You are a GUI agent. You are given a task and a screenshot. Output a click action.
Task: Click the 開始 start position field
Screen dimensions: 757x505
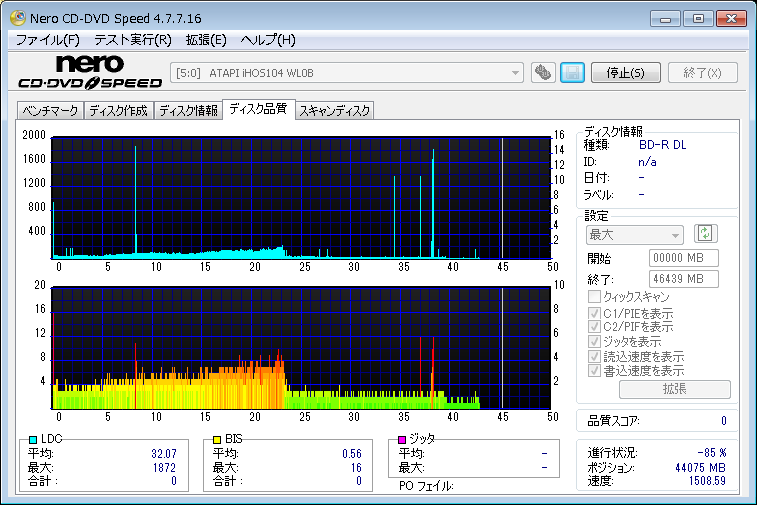tap(683, 258)
